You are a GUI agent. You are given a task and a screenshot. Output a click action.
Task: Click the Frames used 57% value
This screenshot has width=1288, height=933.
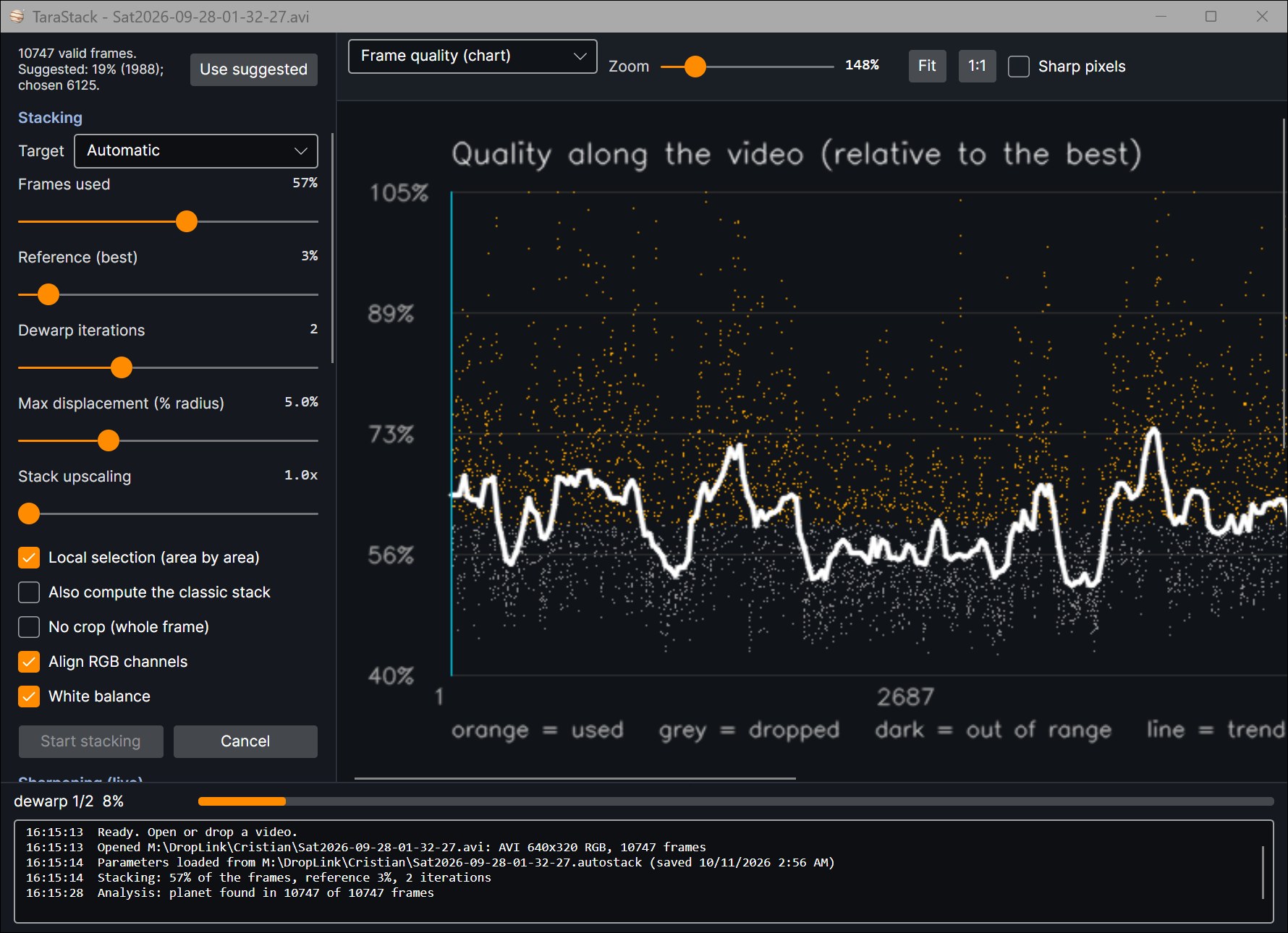(x=305, y=183)
